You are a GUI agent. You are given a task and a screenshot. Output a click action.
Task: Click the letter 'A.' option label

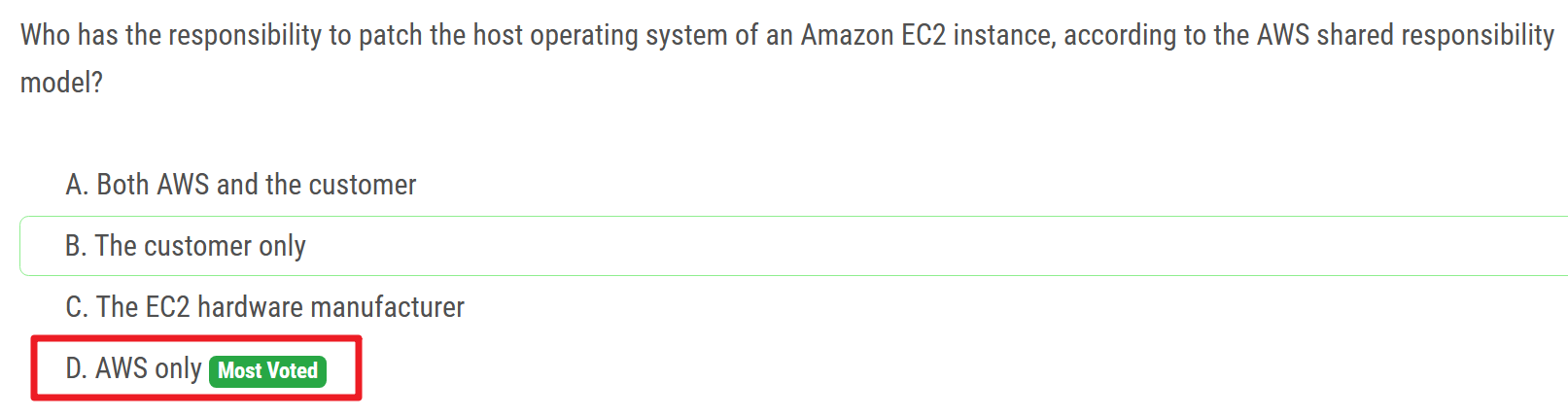(76, 185)
